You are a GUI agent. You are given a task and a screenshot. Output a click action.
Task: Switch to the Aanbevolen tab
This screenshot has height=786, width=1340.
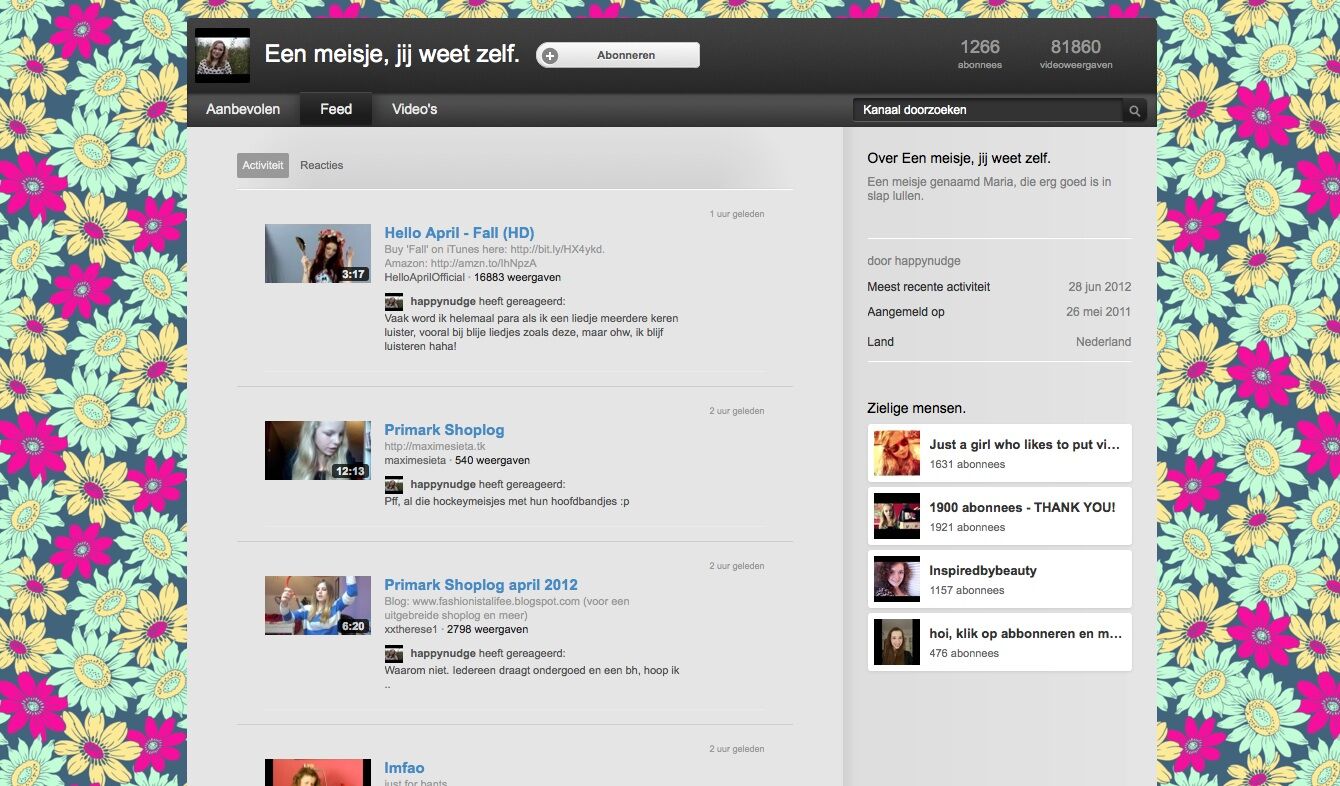tap(243, 109)
